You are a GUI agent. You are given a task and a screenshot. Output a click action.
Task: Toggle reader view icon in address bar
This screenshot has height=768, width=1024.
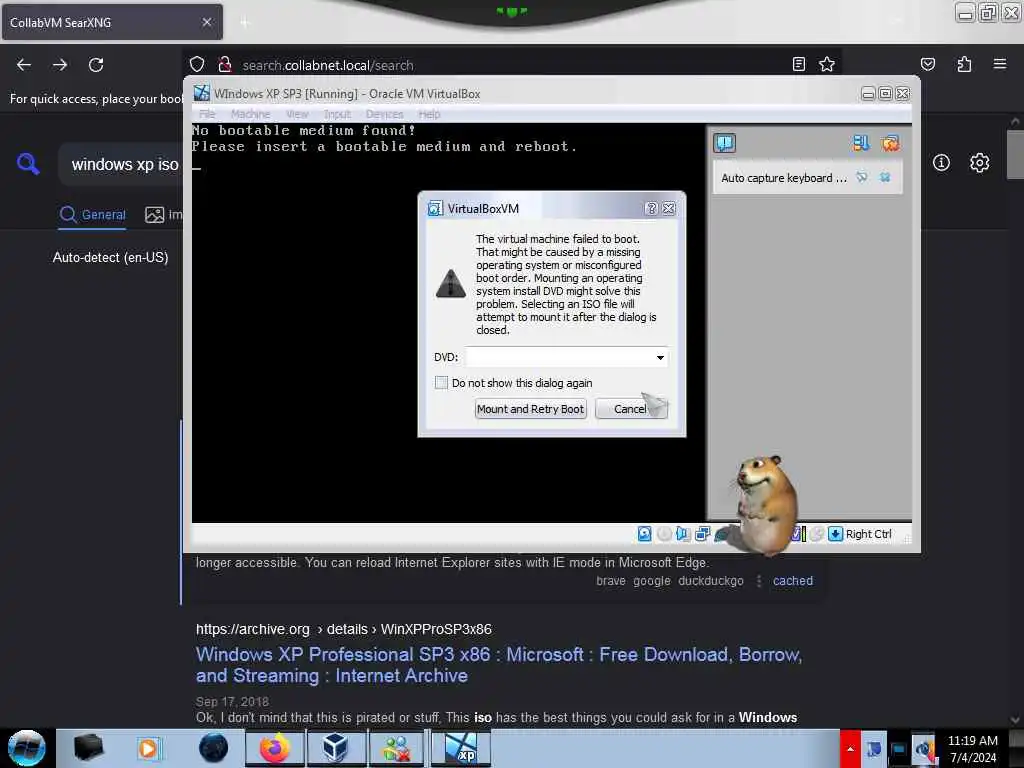tap(798, 64)
